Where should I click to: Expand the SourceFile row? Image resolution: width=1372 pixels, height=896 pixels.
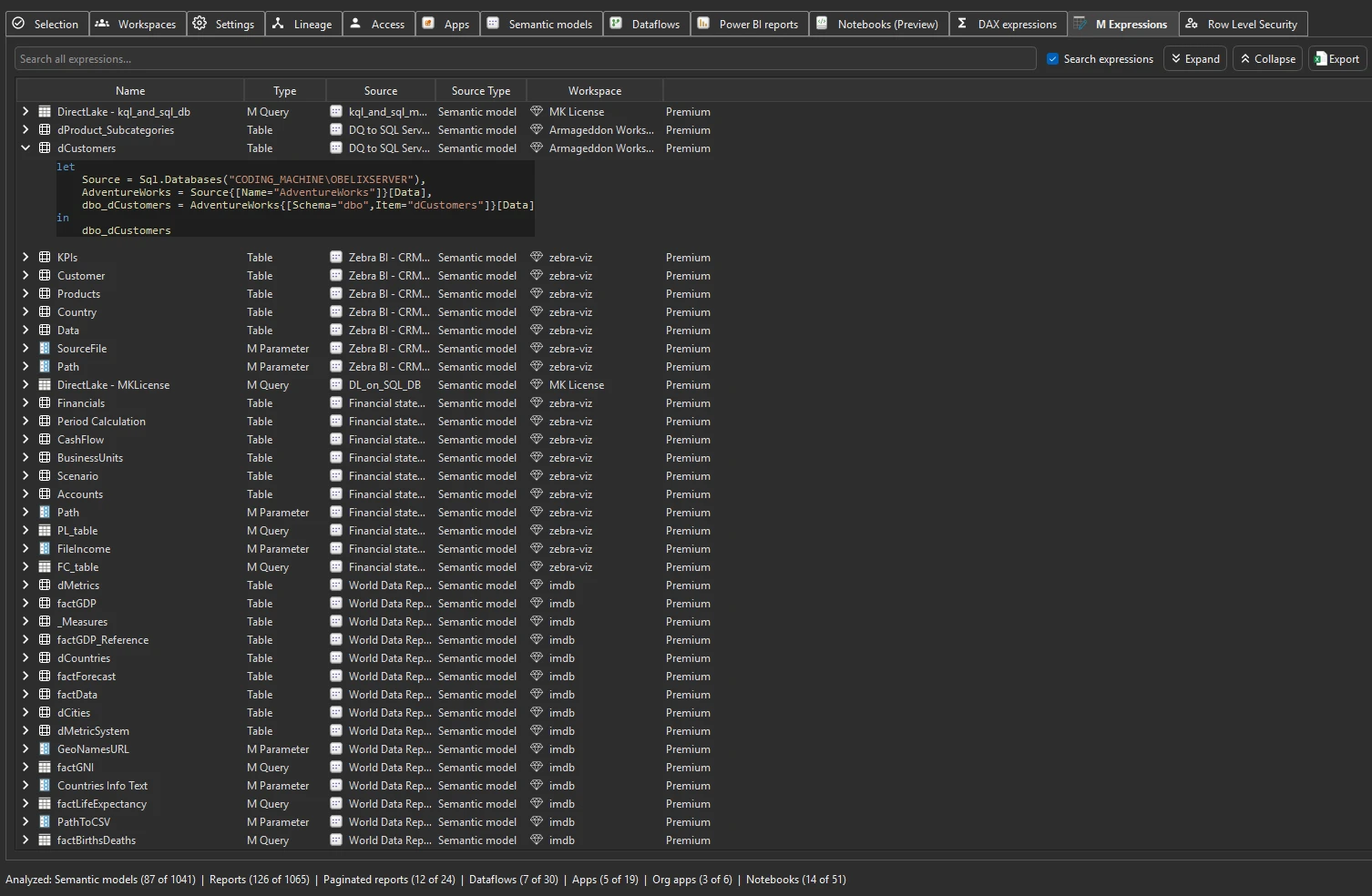tap(26, 349)
